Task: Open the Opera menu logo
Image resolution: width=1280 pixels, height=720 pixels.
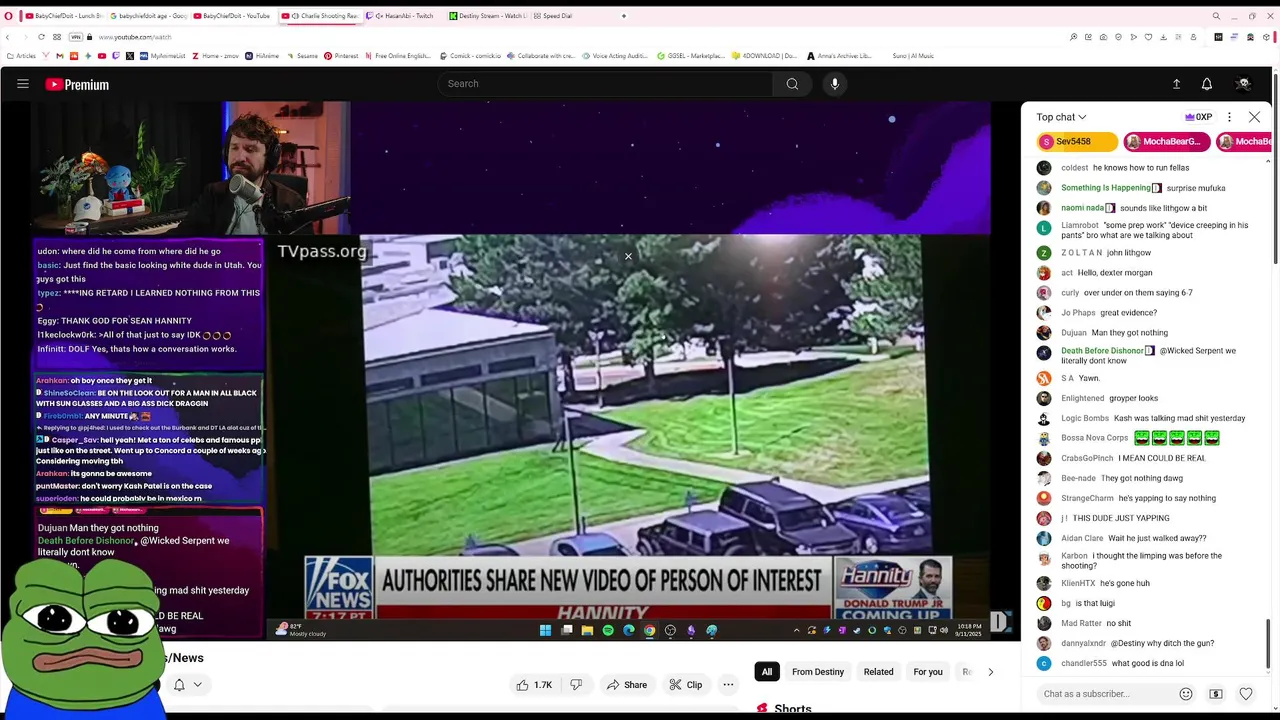Action: click(x=9, y=16)
